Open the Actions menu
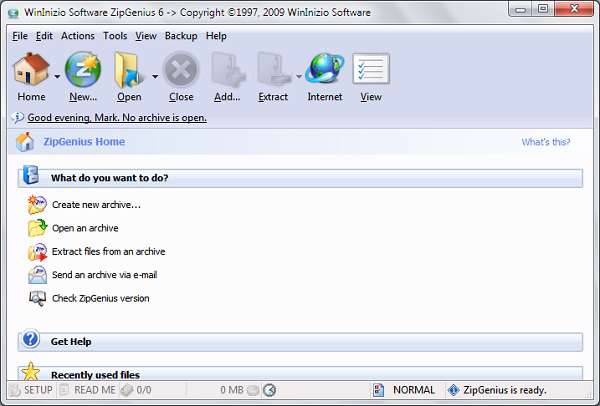Viewport: 600px width, 406px height. [78, 36]
